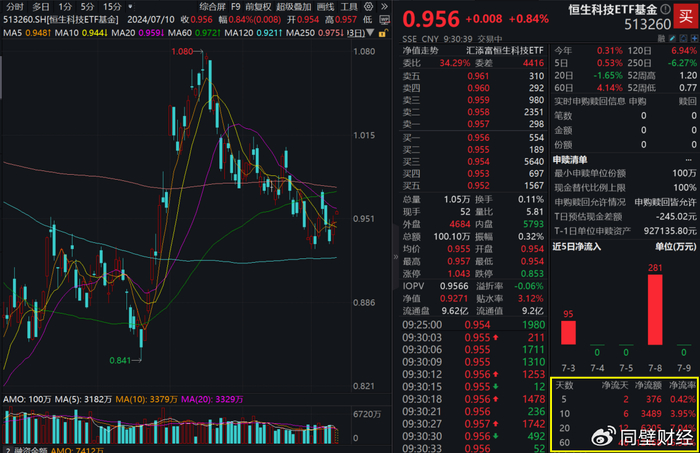Add to watchlist with blue plus icon
The height and width of the screenshot is (453, 700).
pos(694,39)
